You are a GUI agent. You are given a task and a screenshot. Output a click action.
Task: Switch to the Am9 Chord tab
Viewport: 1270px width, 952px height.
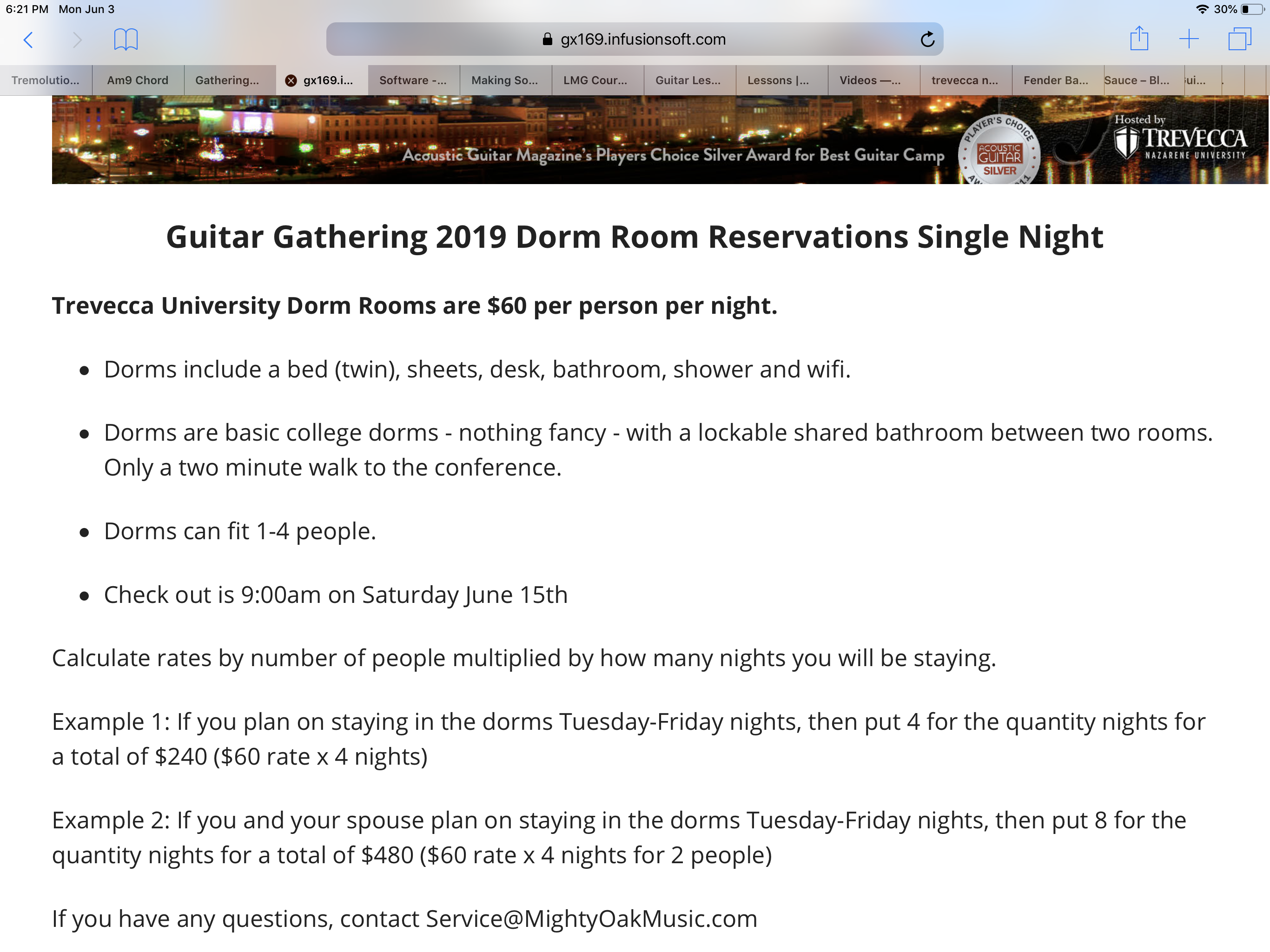(x=138, y=80)
